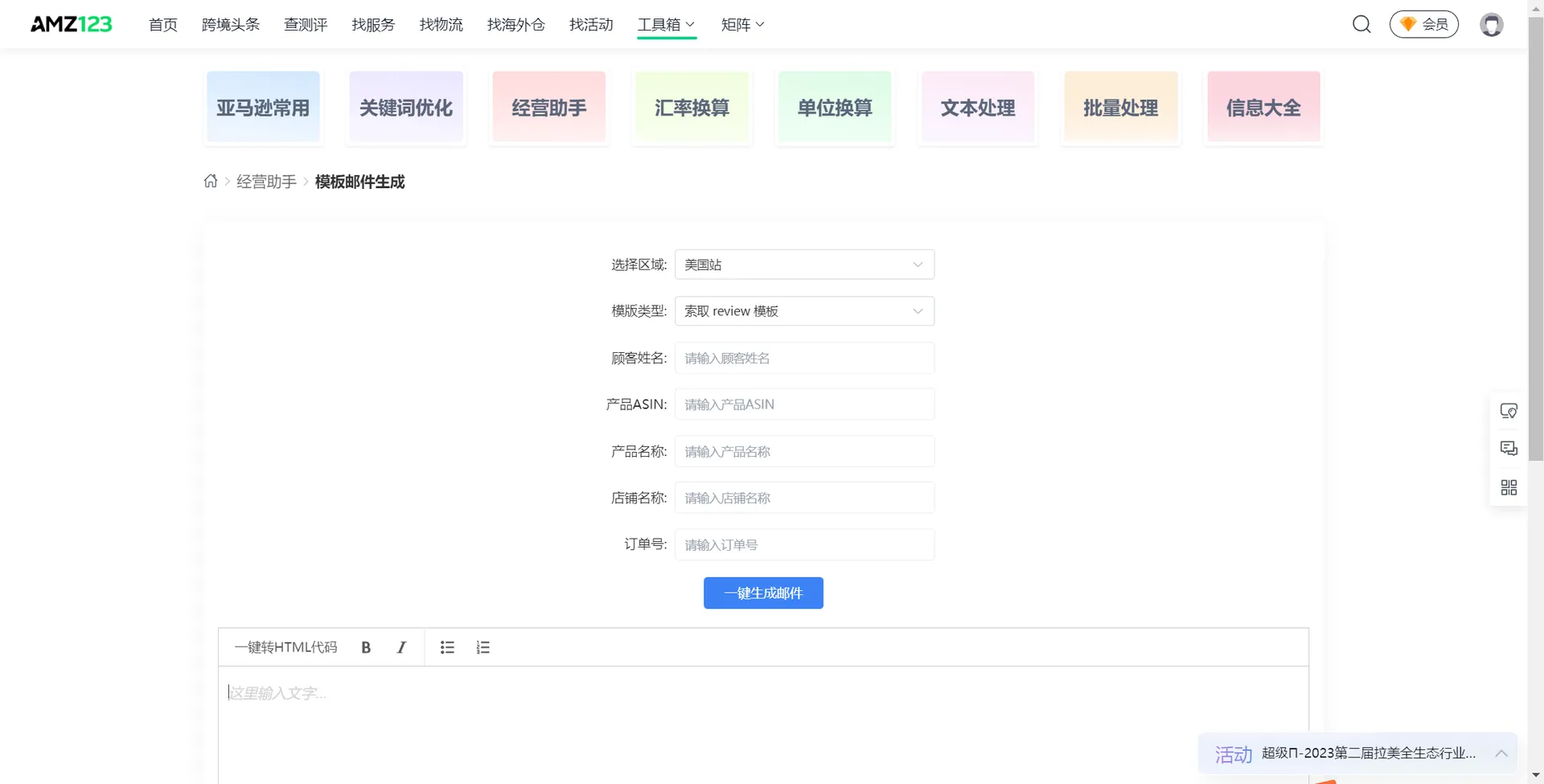Expand the 工具箱 menu
Image resolution: width=1544 pixels, height=784 pixels.
coord(666,24)
